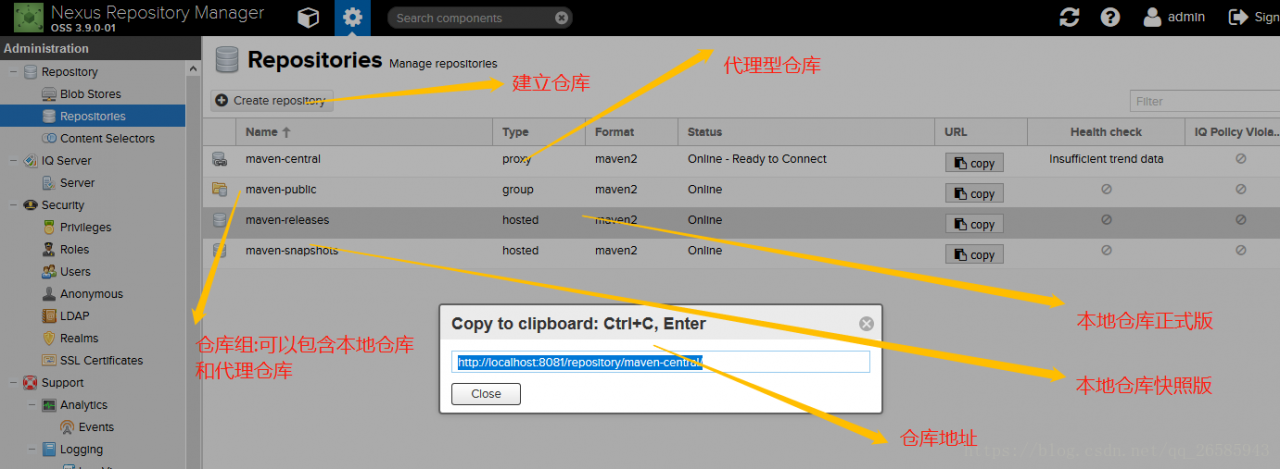Copy the URL for maven-snapshots
This screenshot has width=1280, height=469.
pyautogui.click(x=974, y=255)
